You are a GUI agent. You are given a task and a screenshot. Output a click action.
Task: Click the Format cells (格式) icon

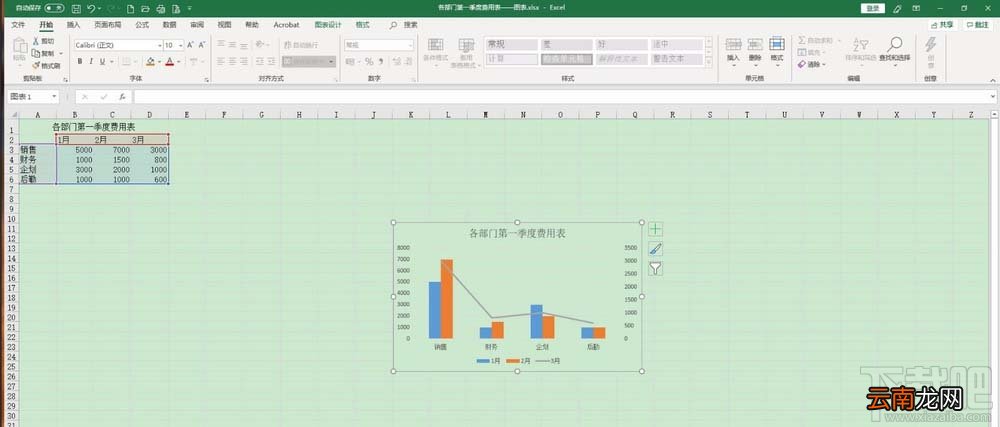point(777,44)
